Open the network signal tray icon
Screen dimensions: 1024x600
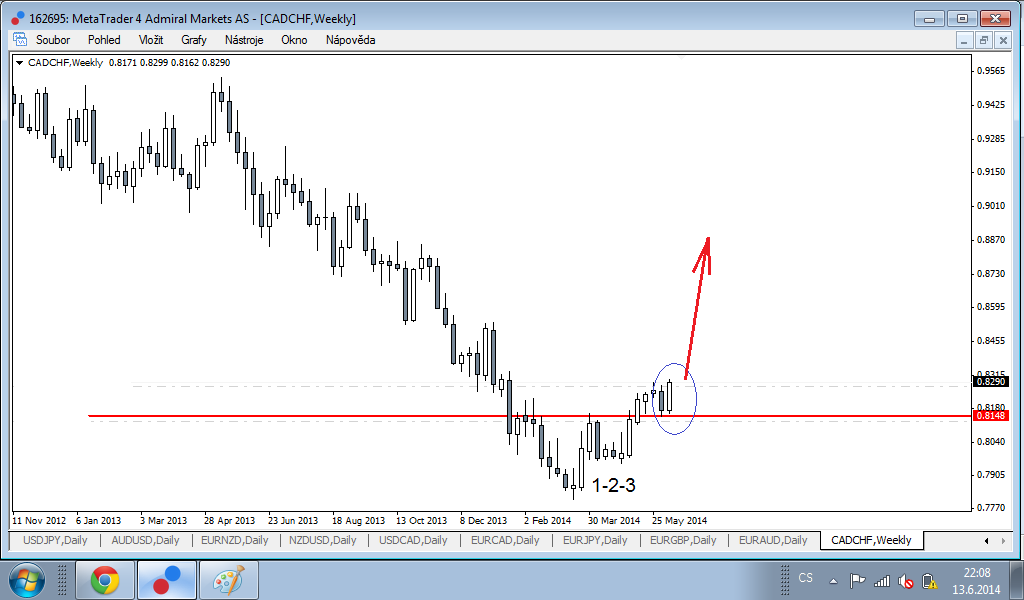coord(882,580)
